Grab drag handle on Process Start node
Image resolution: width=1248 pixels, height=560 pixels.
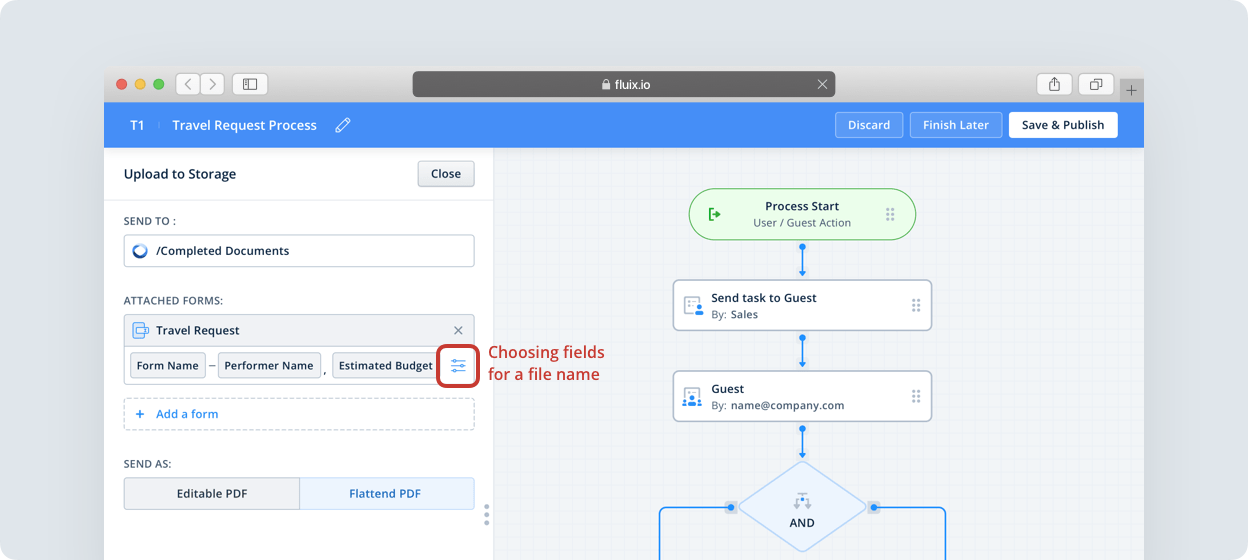(890, 214)
